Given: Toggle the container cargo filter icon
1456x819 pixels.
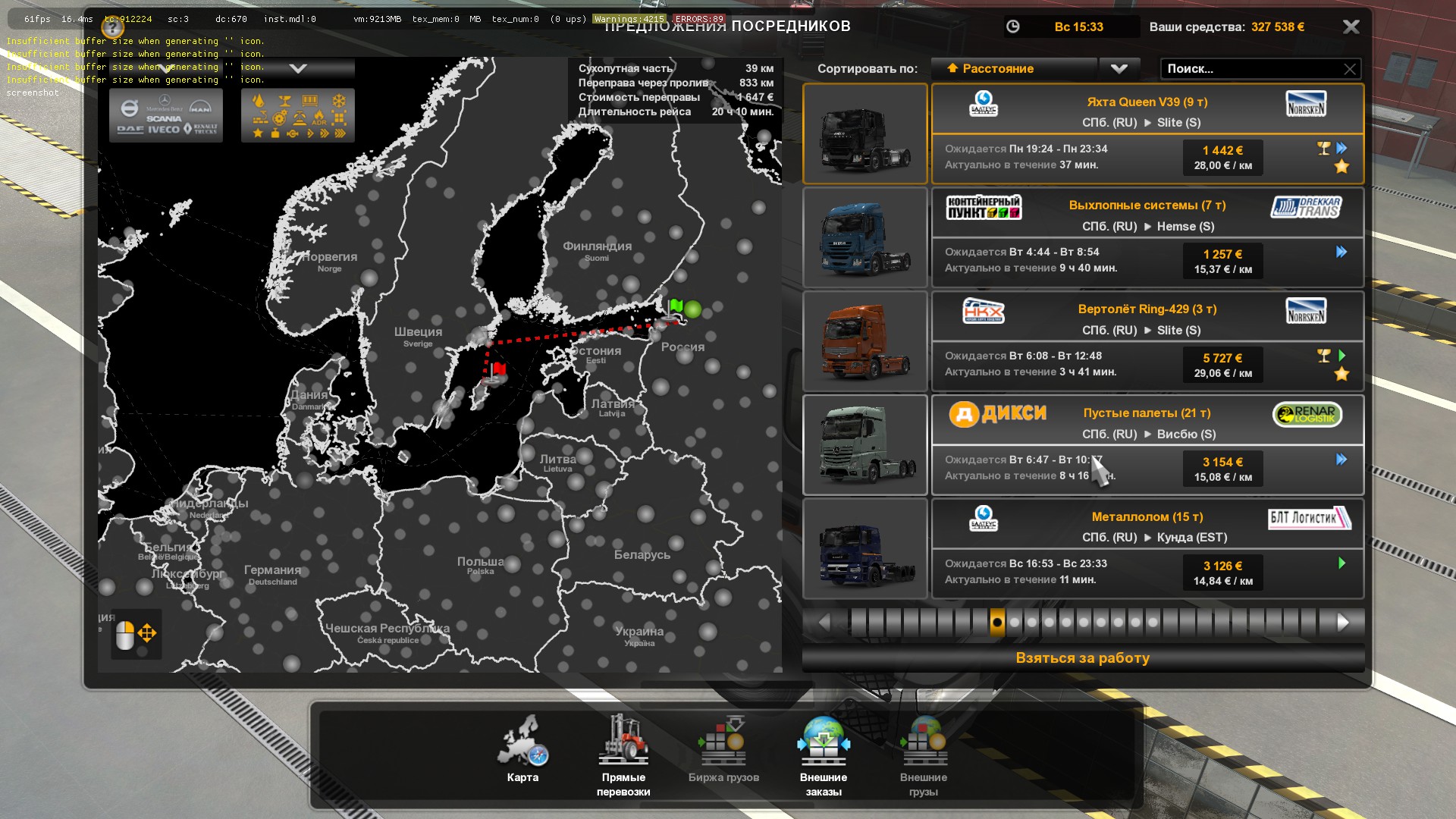Looking at the screenshot, I should coord(309,100).
